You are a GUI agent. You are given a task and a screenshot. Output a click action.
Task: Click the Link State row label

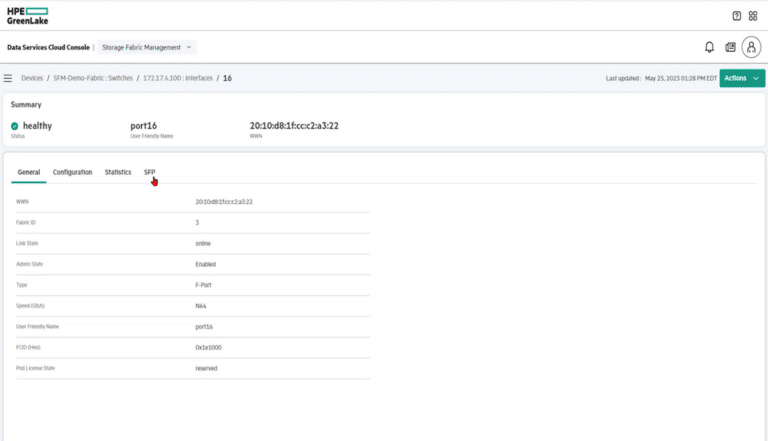[x=27, y=244]
